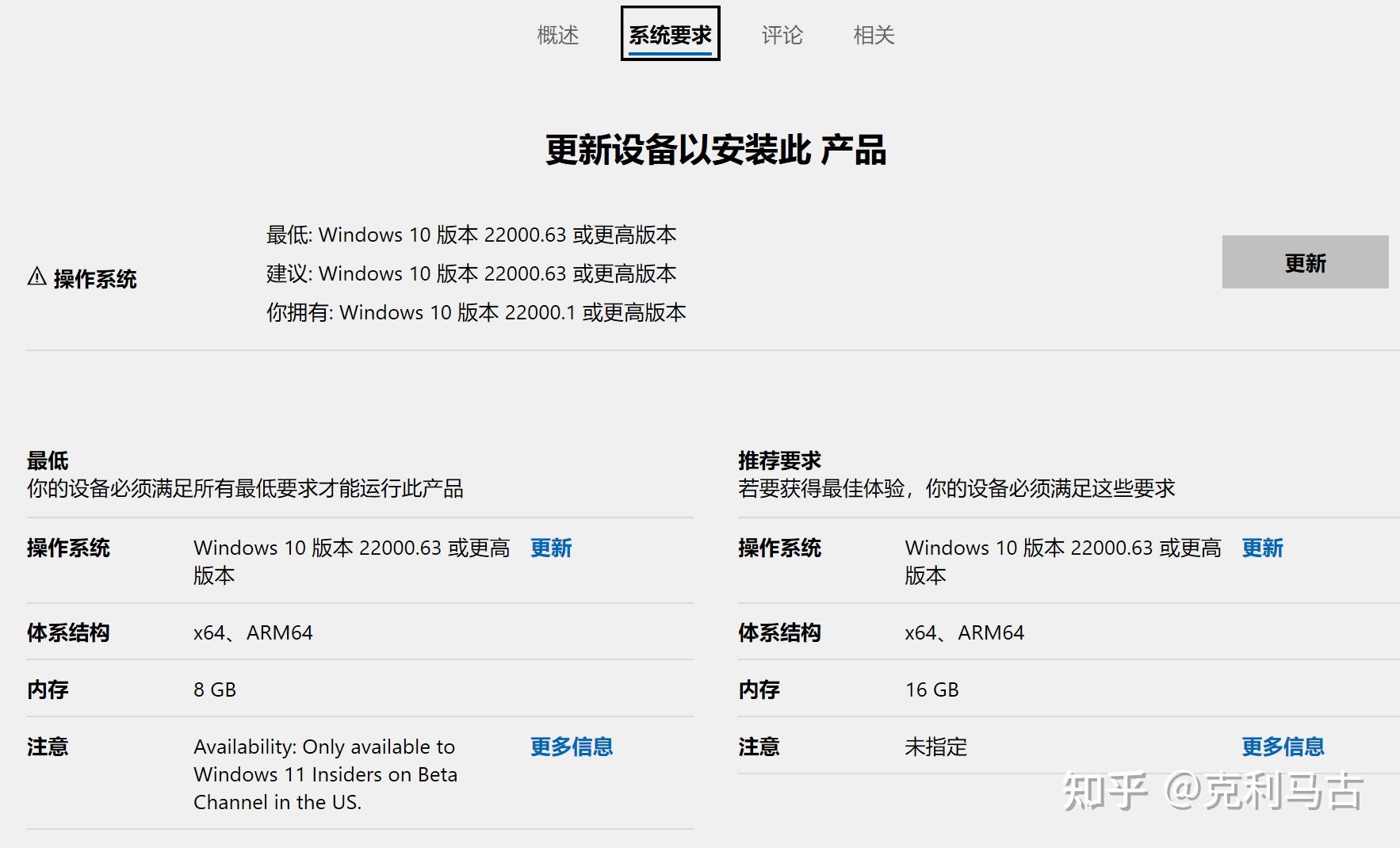Image resolution: width=1400 pixels, height=848 pixels.
Task: Select the 系统要求 tab
Action: 671,34
